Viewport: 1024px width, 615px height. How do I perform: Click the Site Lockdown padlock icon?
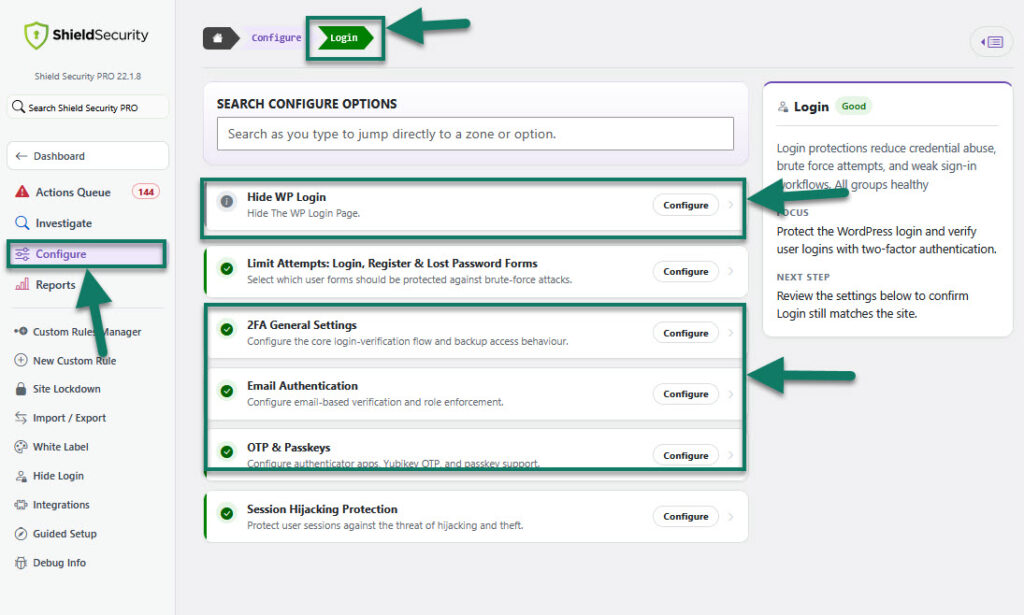21,388
